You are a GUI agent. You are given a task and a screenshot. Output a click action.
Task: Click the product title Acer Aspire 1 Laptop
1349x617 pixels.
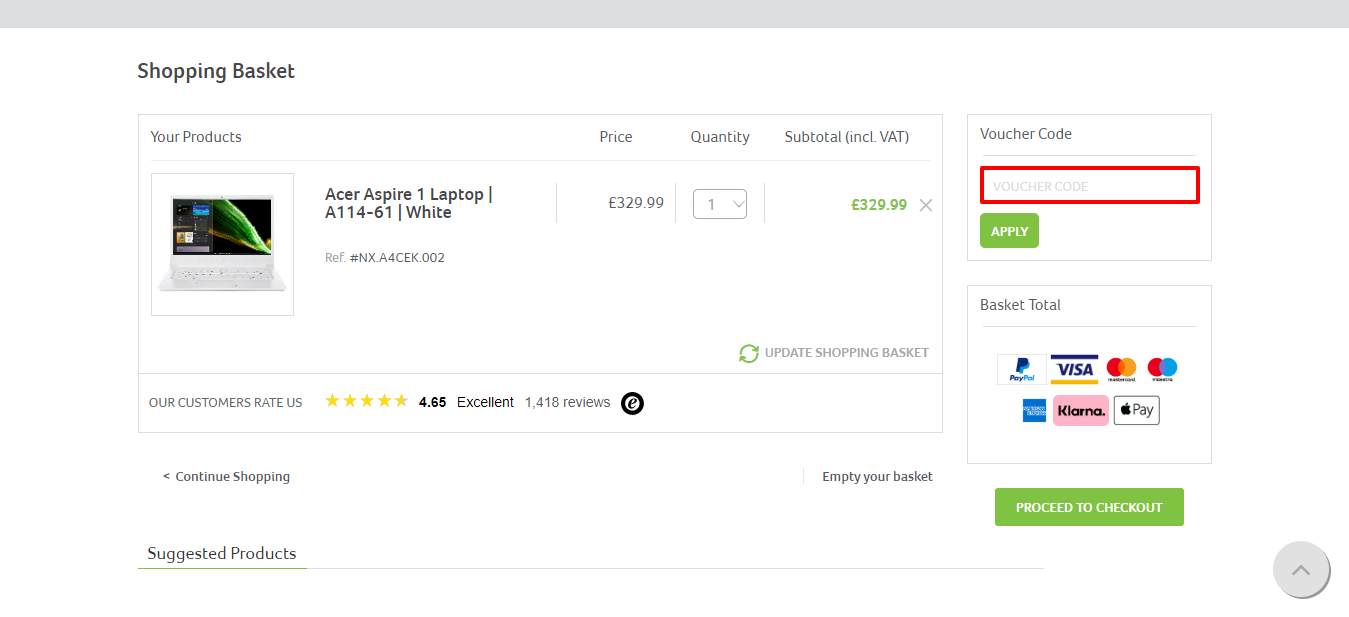(408, 204)
